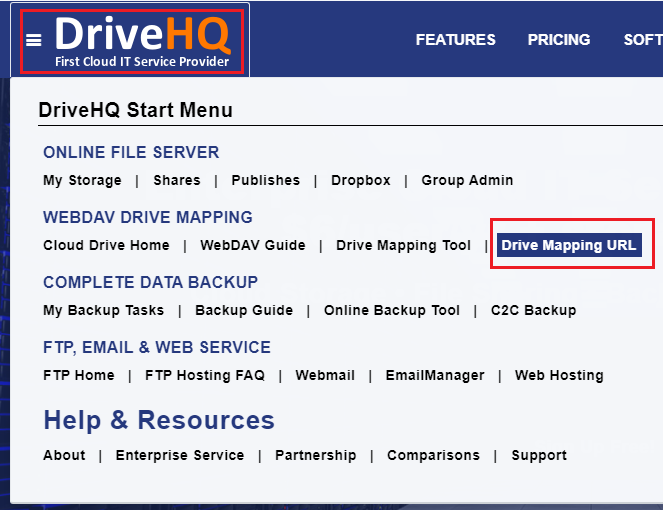Open the EmailManager link

coord(435,375)
